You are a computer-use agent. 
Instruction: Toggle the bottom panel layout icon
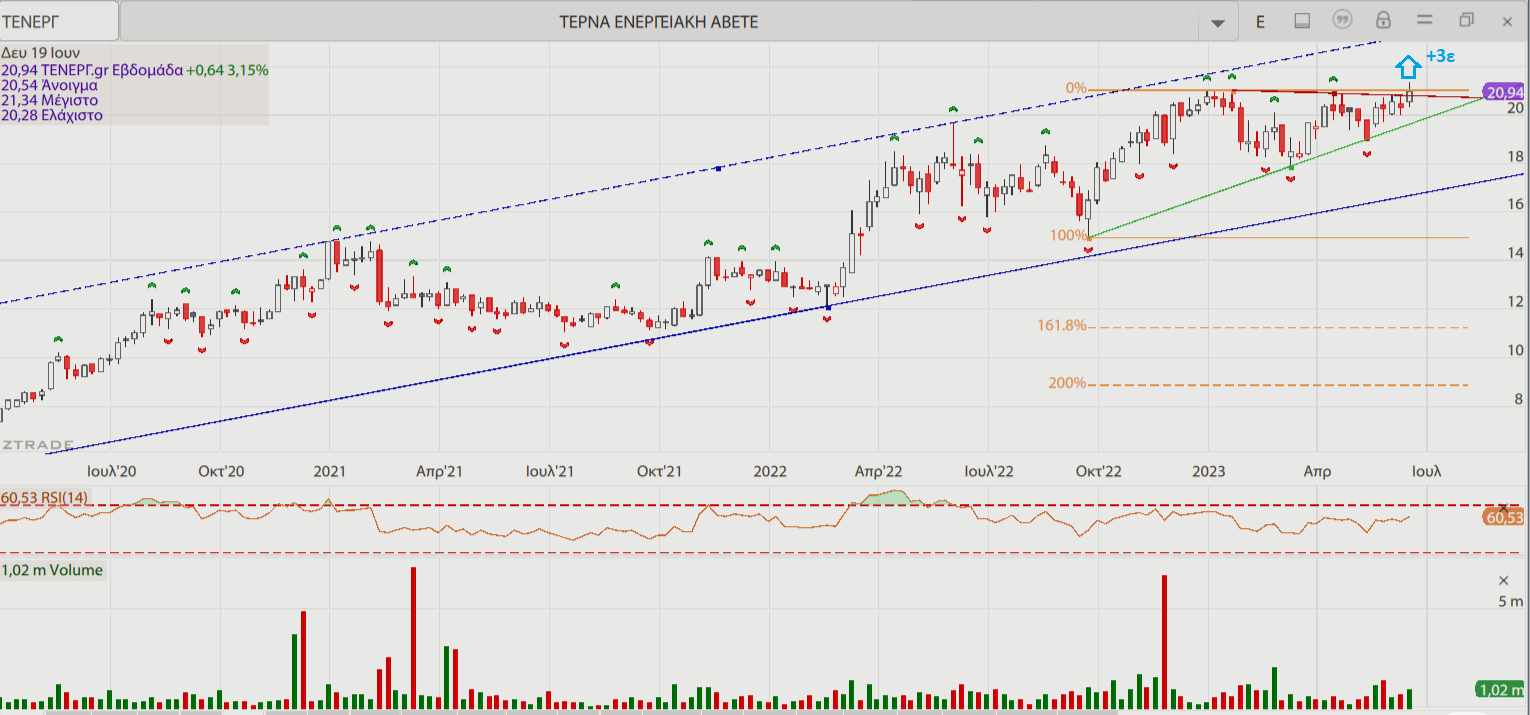point(1302,21)
